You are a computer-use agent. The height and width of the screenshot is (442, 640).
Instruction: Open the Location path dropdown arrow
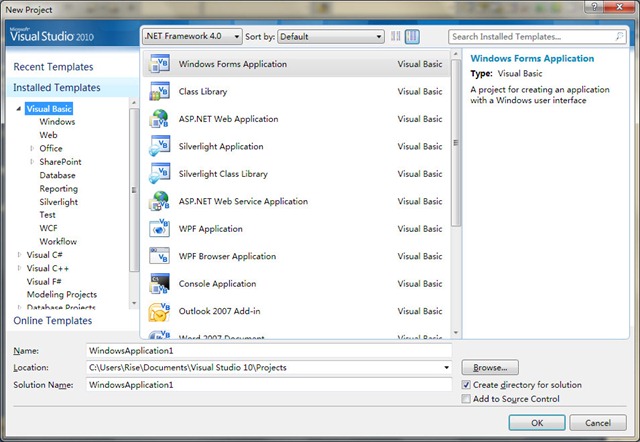[x=447, y=367]
